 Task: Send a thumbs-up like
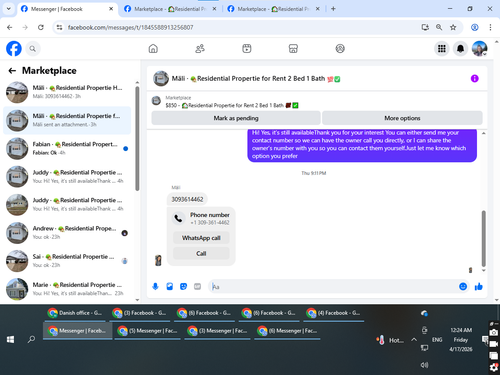479,286
